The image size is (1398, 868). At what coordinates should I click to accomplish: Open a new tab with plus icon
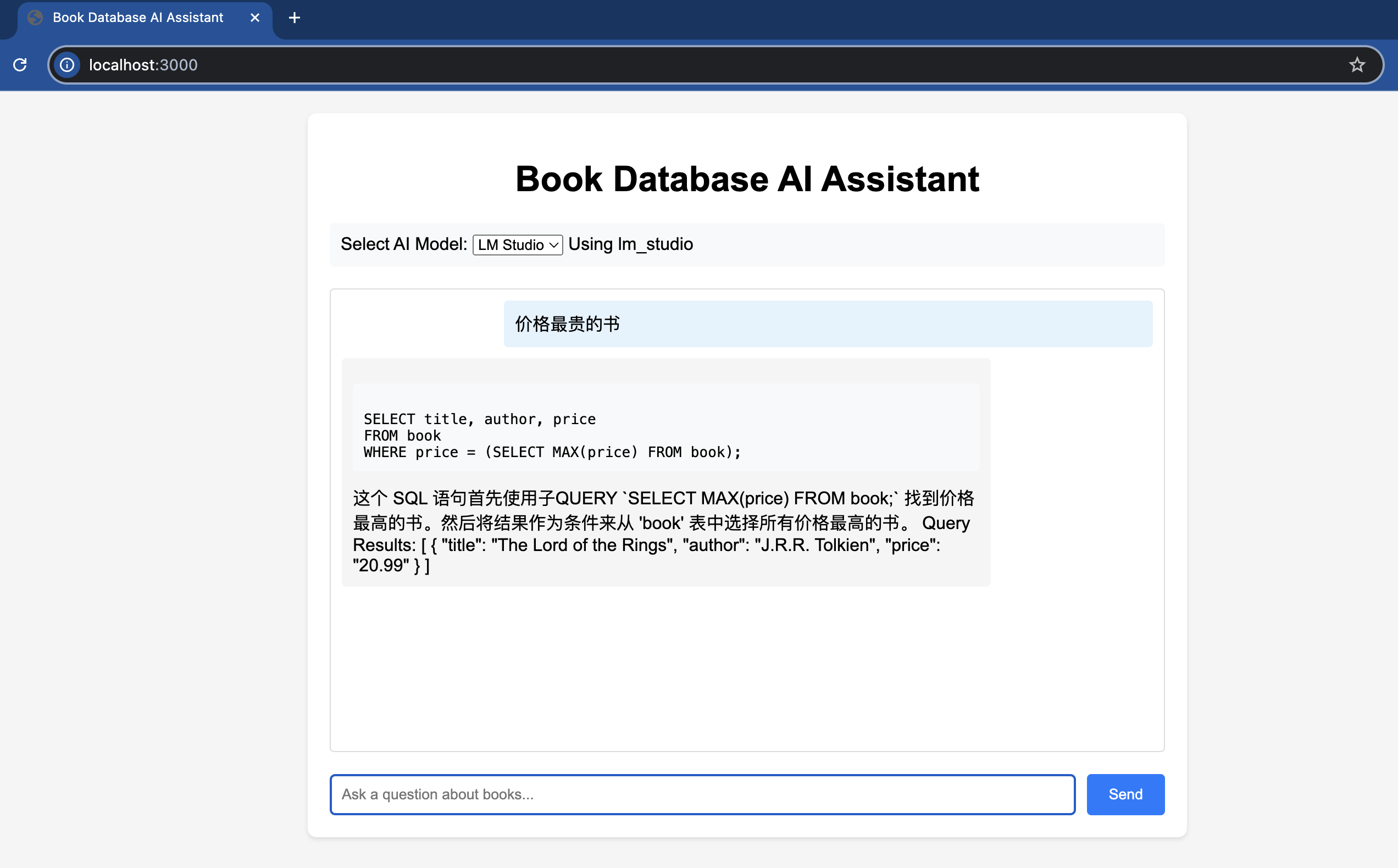point(294,18)
